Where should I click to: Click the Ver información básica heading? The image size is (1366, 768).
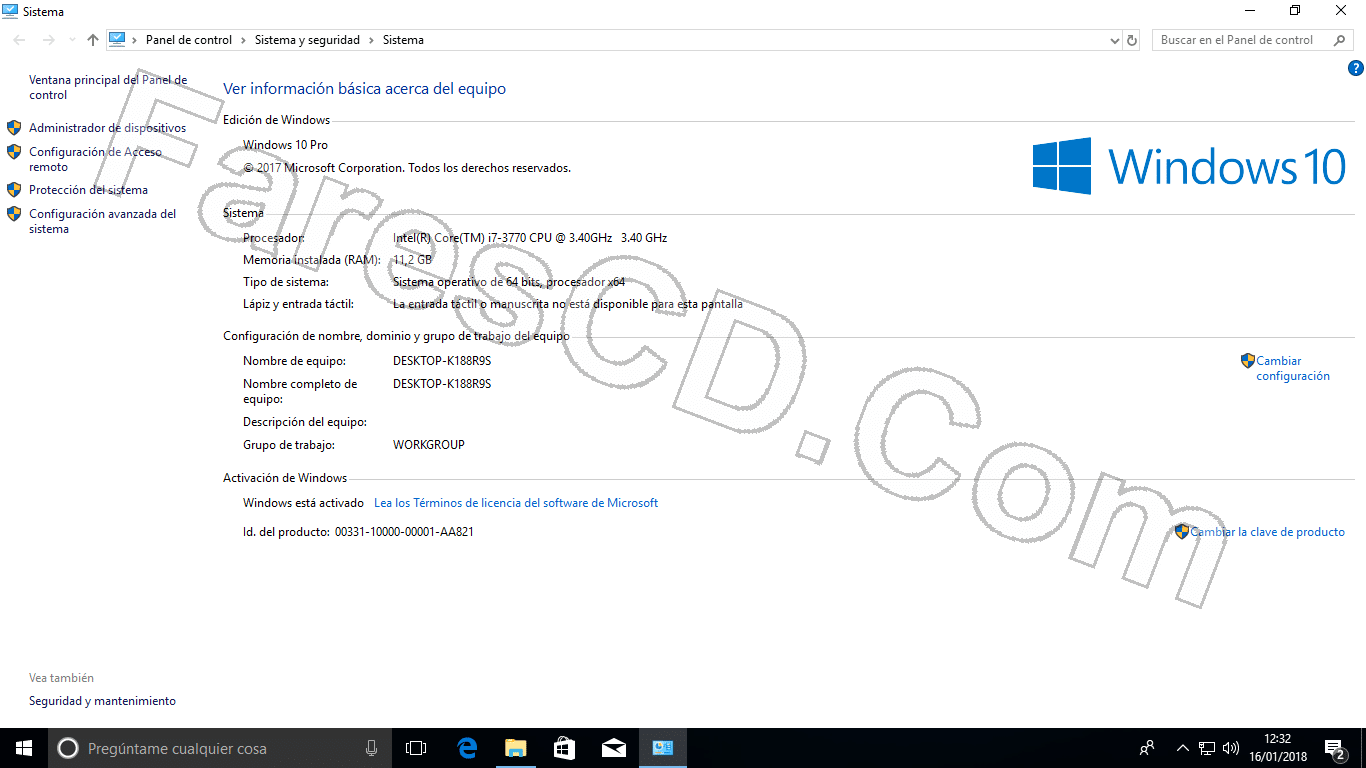pyautogui.click(x=364, y=89)
